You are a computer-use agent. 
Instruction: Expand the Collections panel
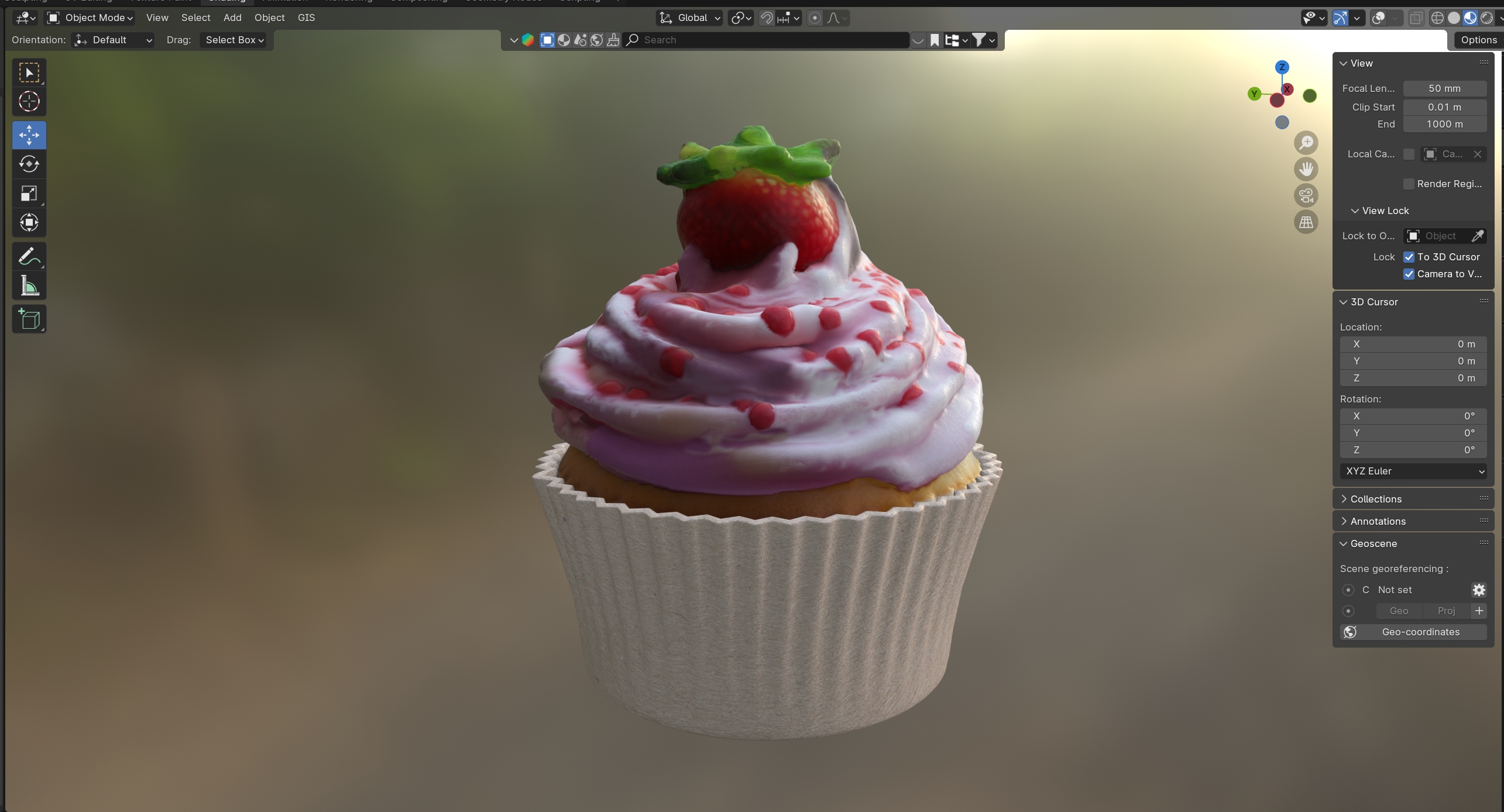(1375, 499)
